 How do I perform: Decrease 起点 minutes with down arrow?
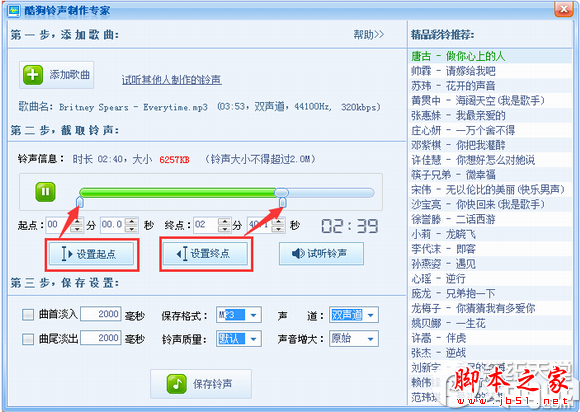coord(77,229)
